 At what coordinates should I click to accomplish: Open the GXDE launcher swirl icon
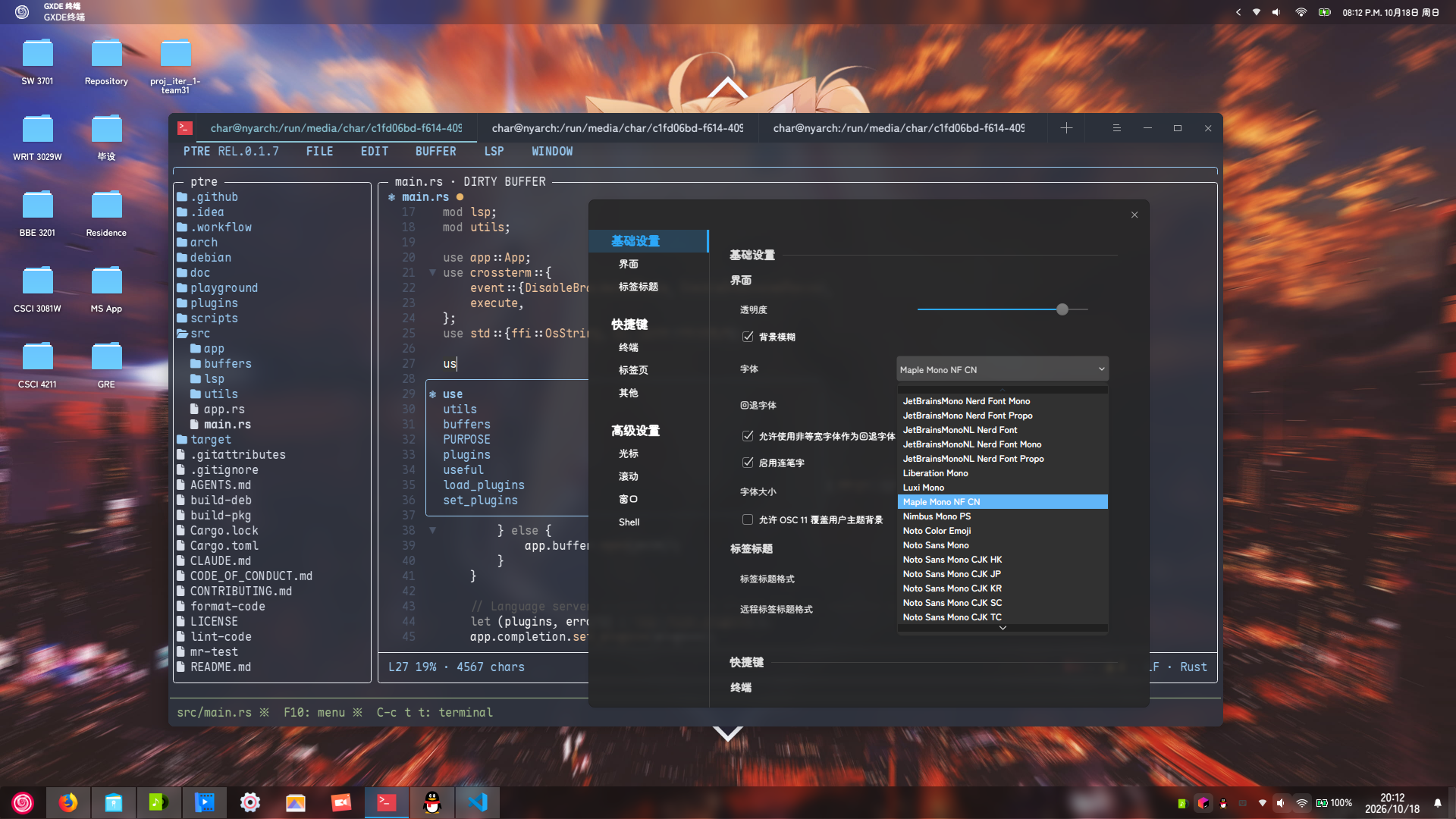pyautogui.click(x=23, y=802)
